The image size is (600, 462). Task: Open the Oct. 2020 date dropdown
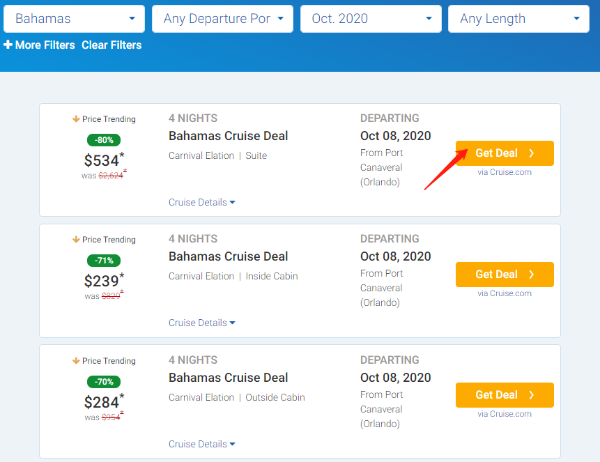click(x=371, y=18)
